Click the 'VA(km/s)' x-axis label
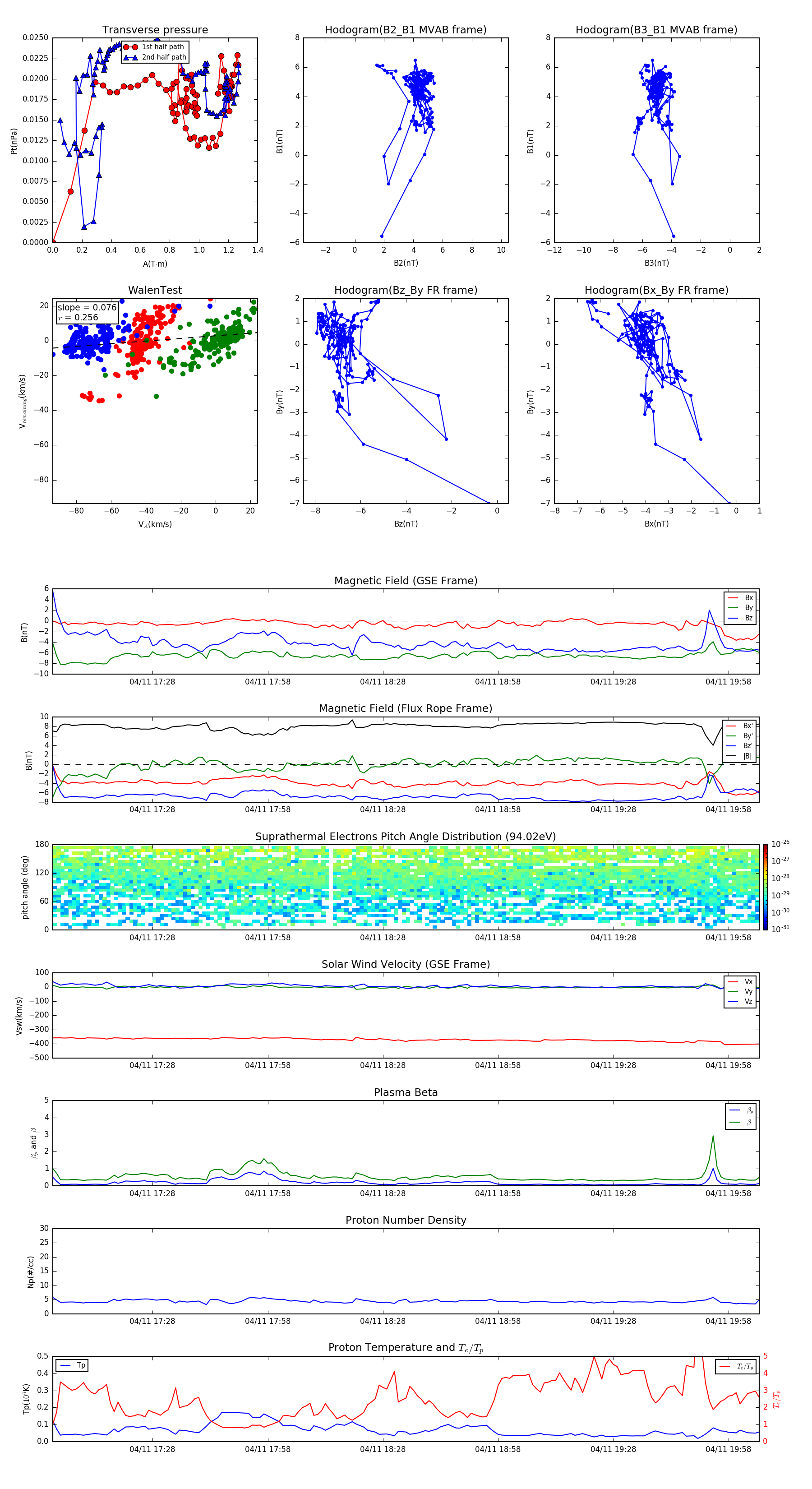 point(155,524)
